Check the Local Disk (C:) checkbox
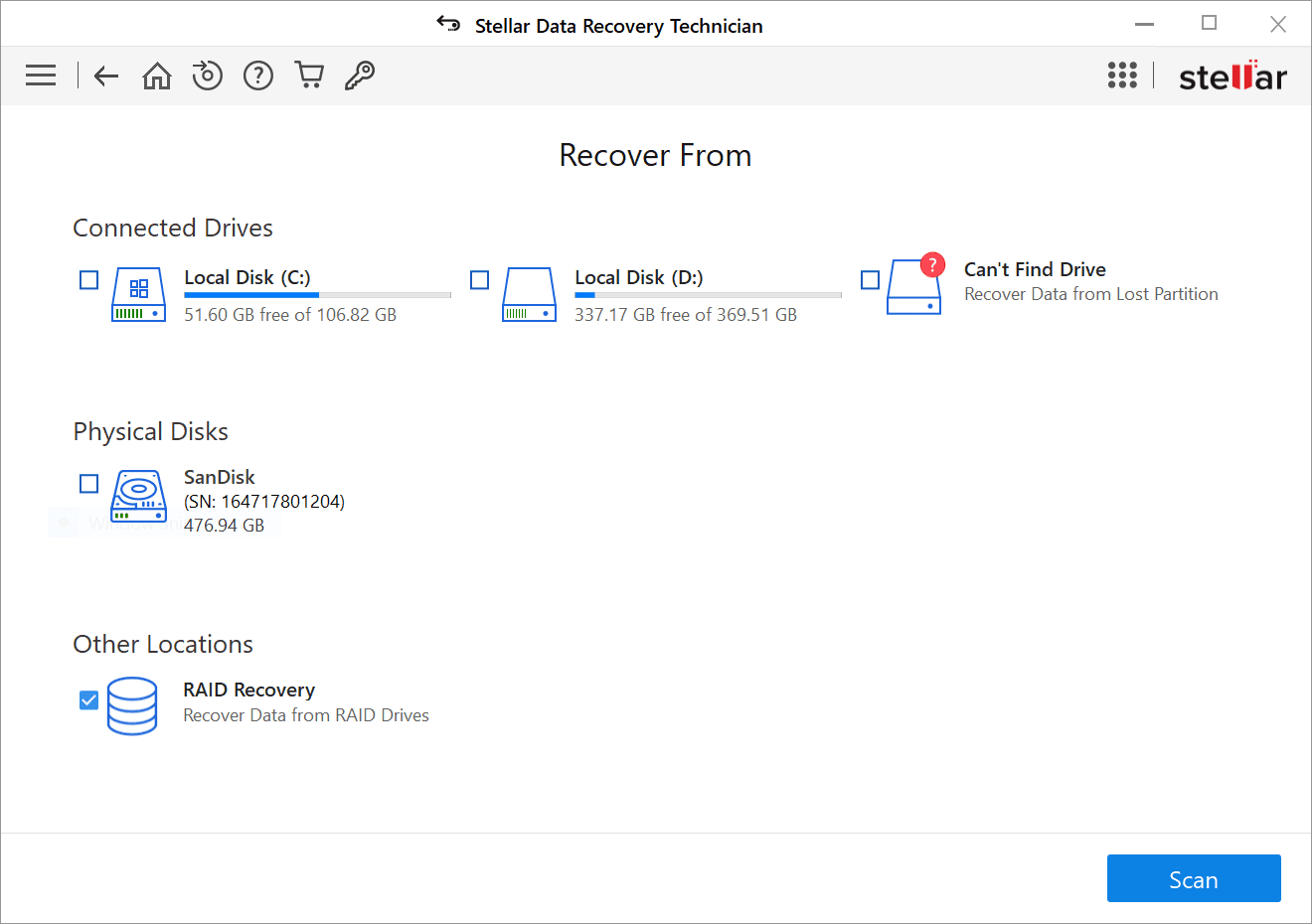The image size is (1312, 924). click(89, 280)
